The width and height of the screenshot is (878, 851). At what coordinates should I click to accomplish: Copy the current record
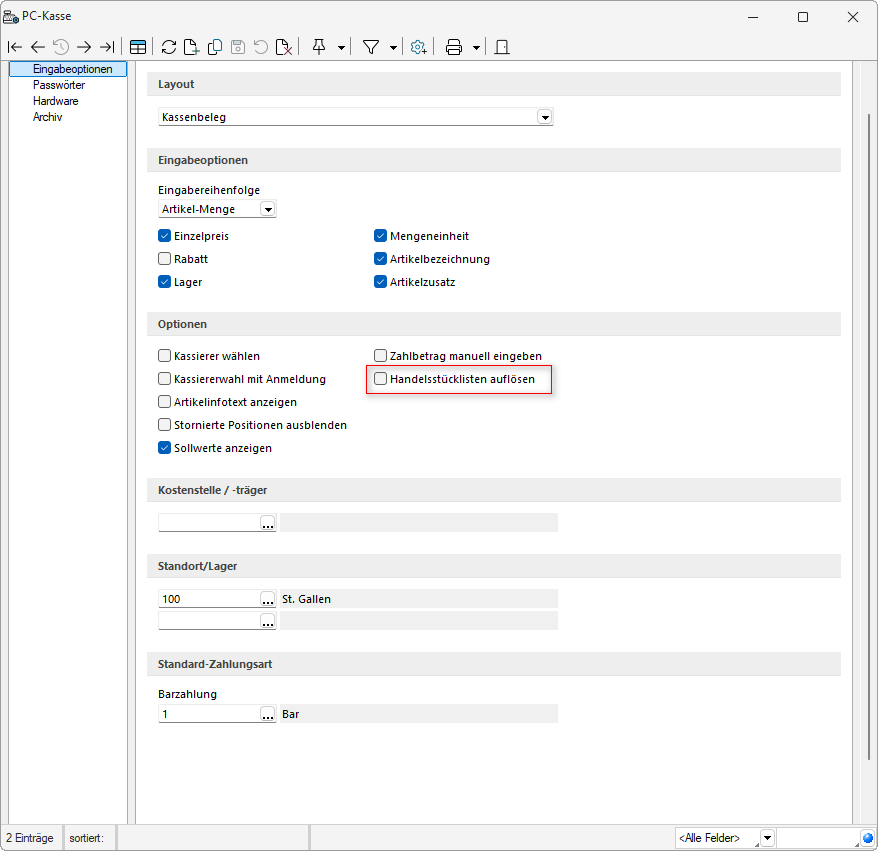215,47
